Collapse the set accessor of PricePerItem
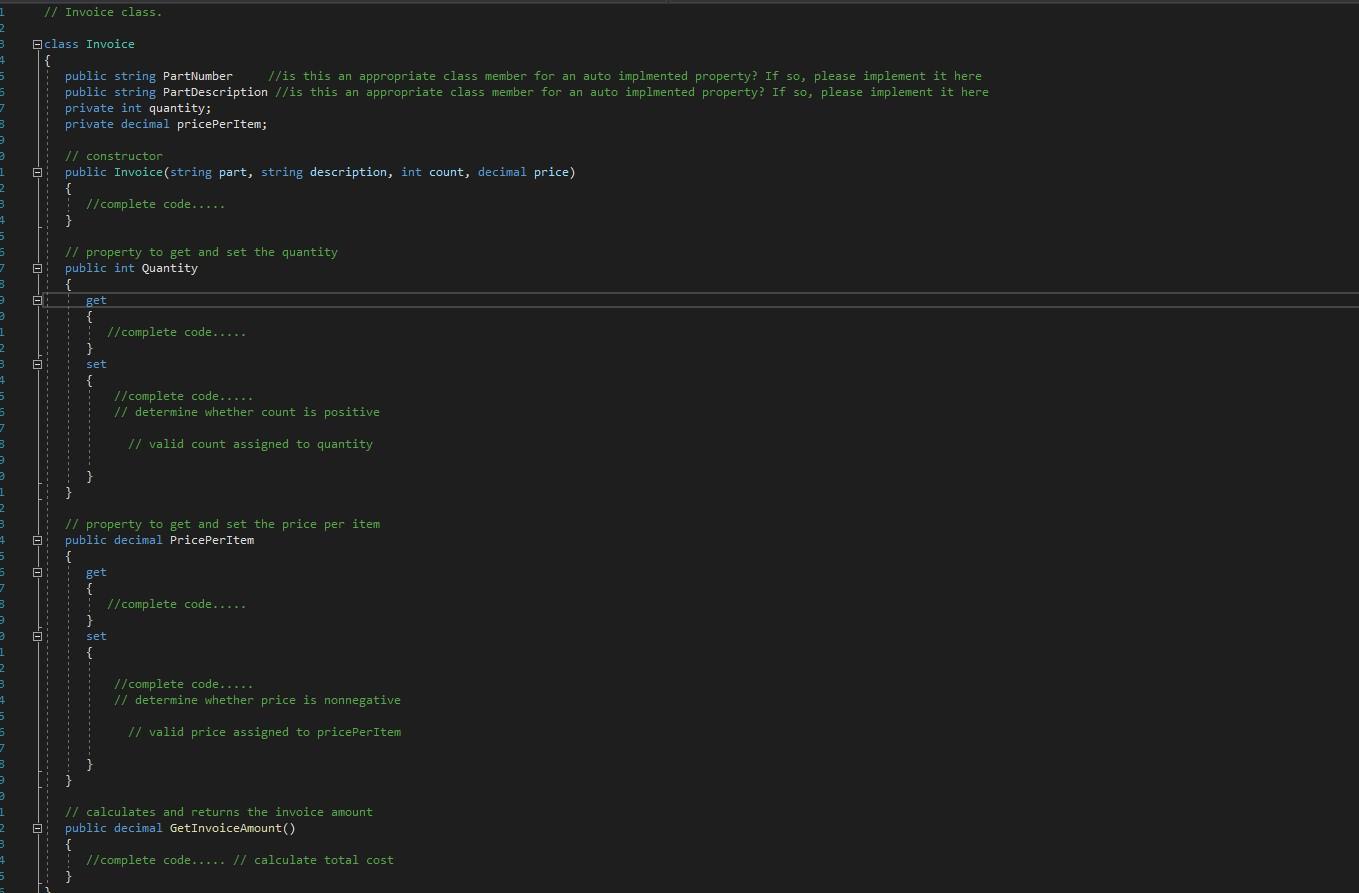Screen dimensions: 1359x893 point(36,635)
